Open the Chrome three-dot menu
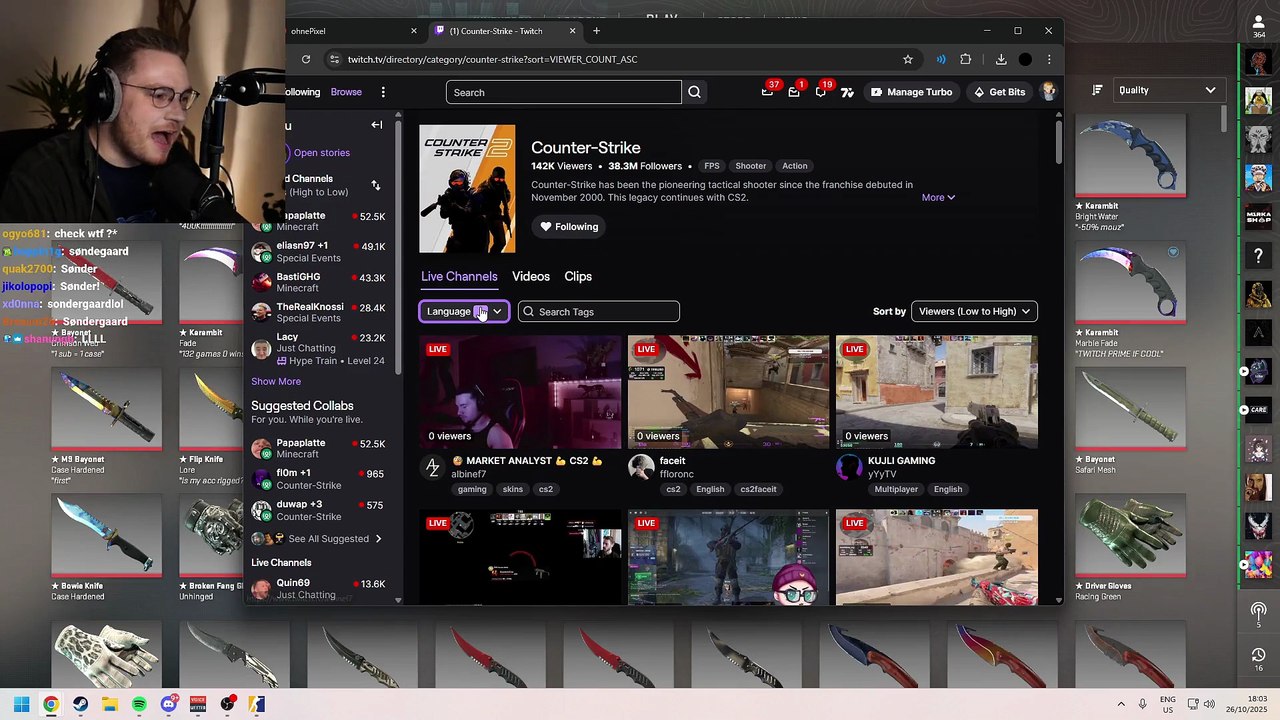 click(x=1048, y=59)
